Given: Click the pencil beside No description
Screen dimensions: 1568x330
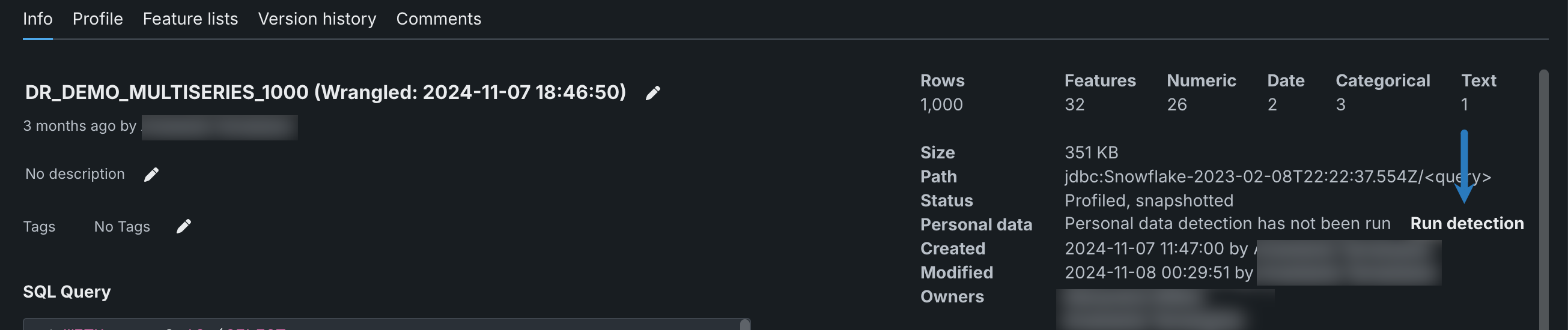Looking at the screenshot, I should 151,175.
